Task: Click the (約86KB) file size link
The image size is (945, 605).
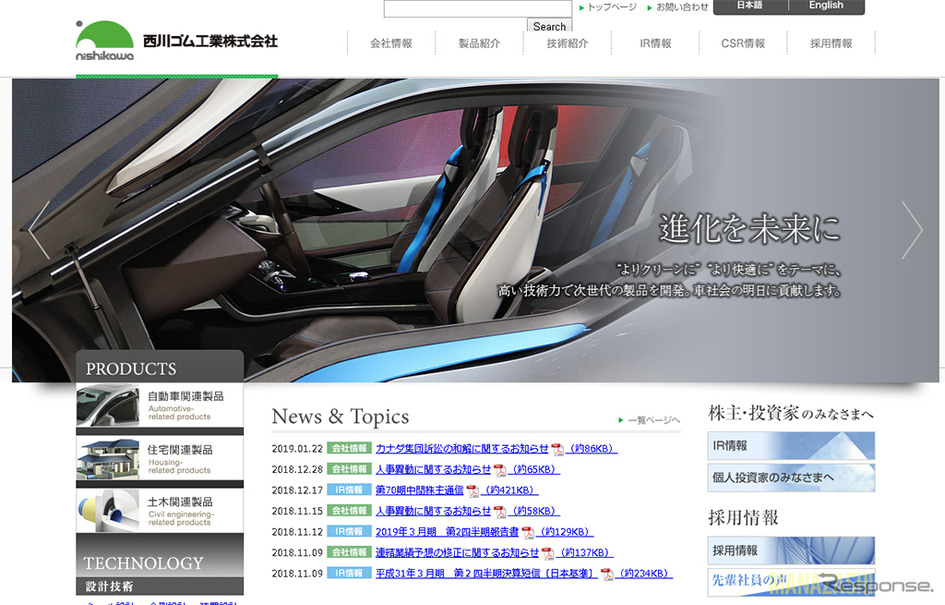Action: pos(592,449)
